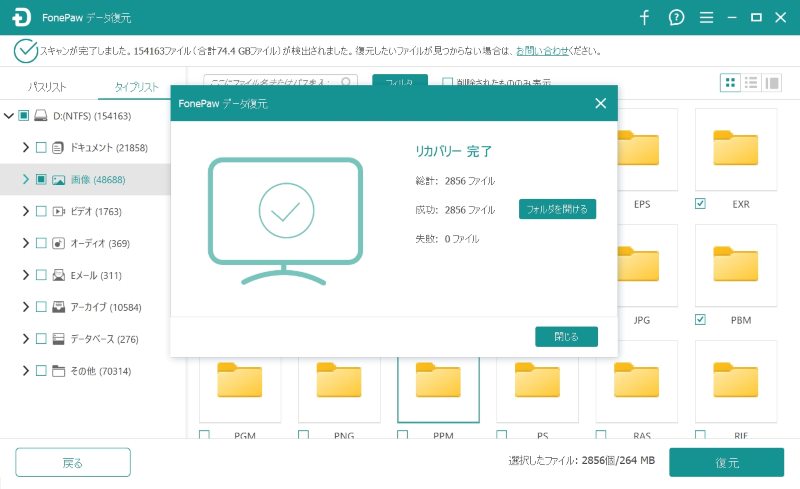
Task: Expand the 画像 category
Action: [26, 179]
